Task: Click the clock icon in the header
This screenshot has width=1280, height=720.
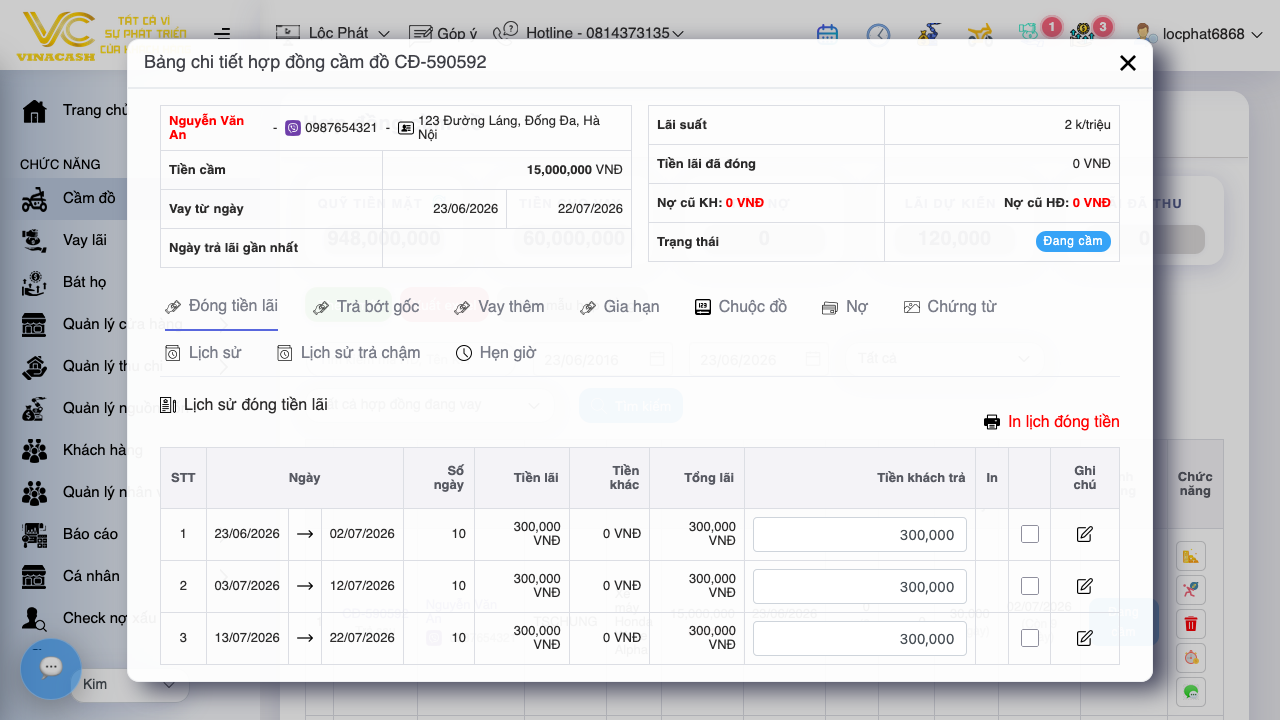Action: click(x=878, y=34)
